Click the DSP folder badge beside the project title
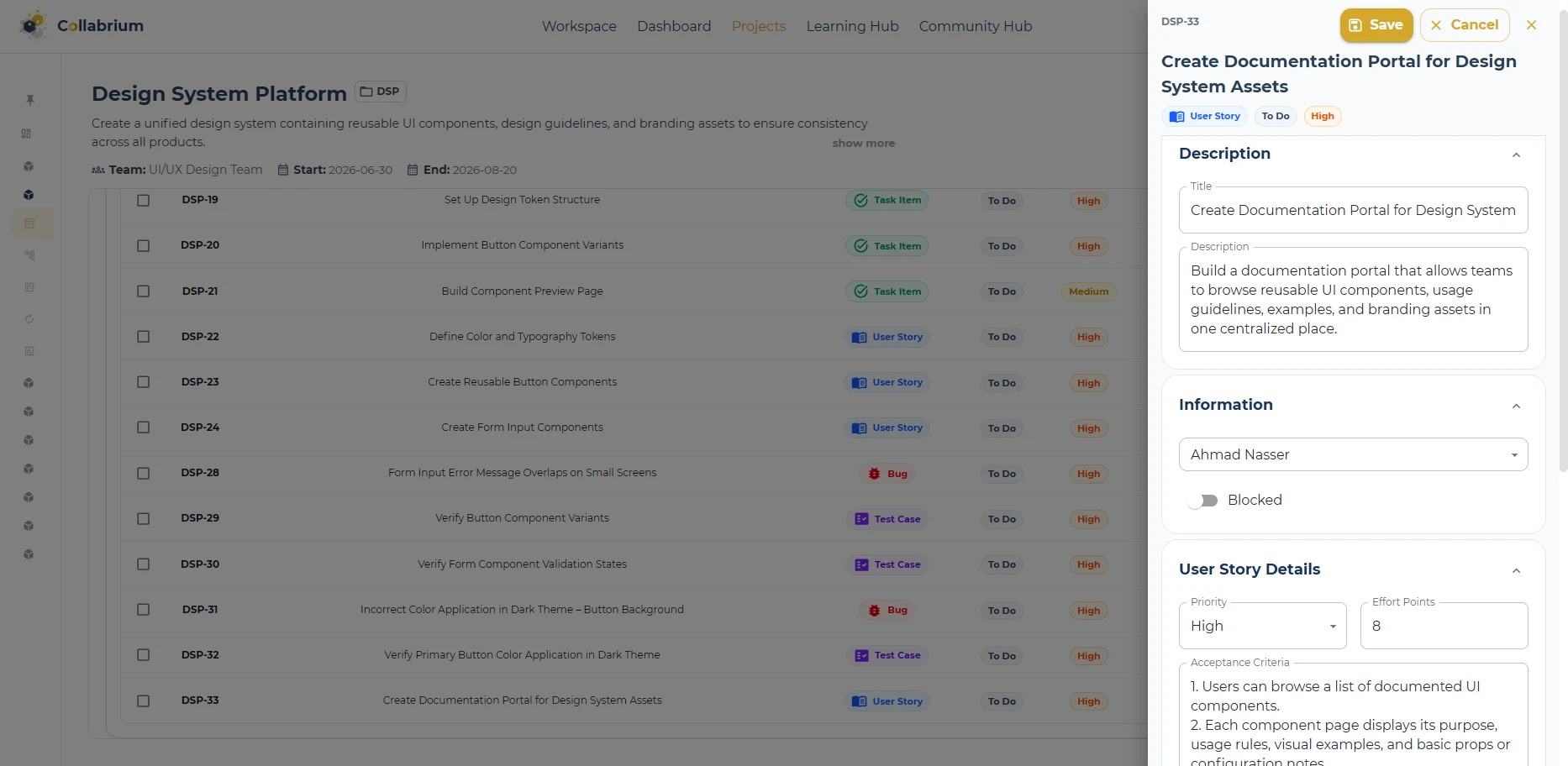 [x=381, y=92]
